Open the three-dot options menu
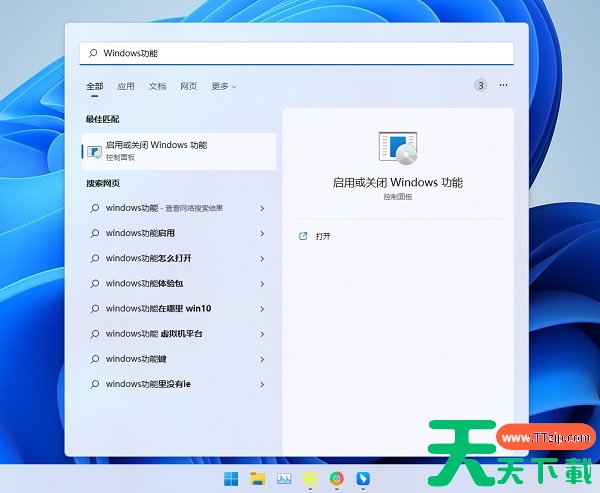The width and height of the screenshot is (600, 493). pos(503,85)
